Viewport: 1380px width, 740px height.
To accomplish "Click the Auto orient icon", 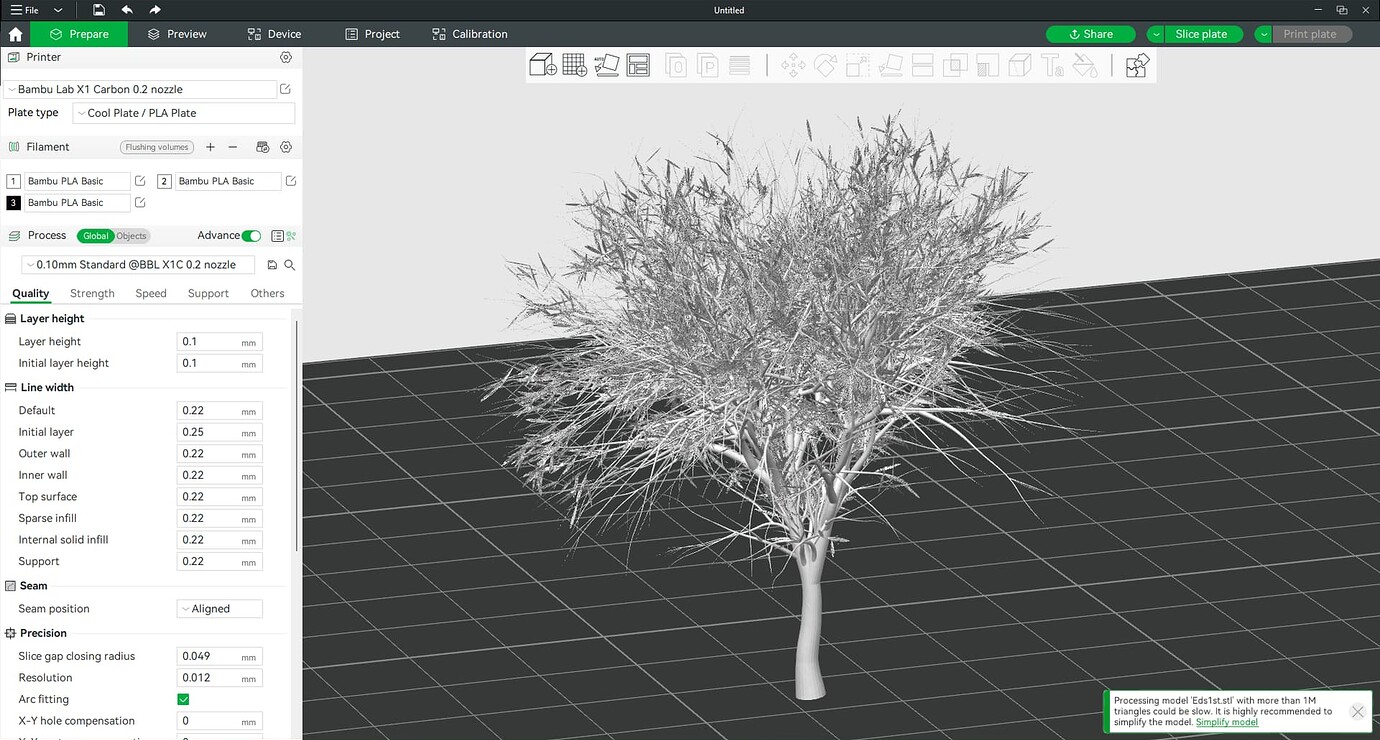I will tap(607, 66).
